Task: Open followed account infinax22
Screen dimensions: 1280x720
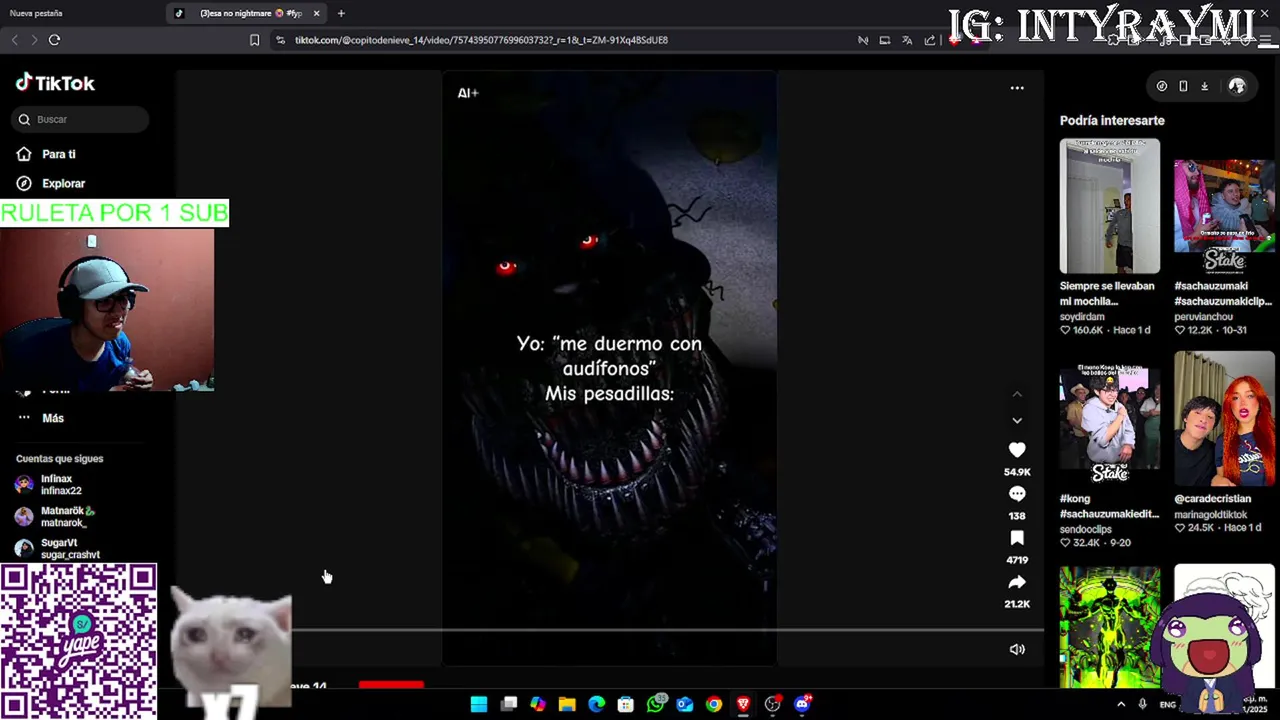Action: (x=60, y=485)
